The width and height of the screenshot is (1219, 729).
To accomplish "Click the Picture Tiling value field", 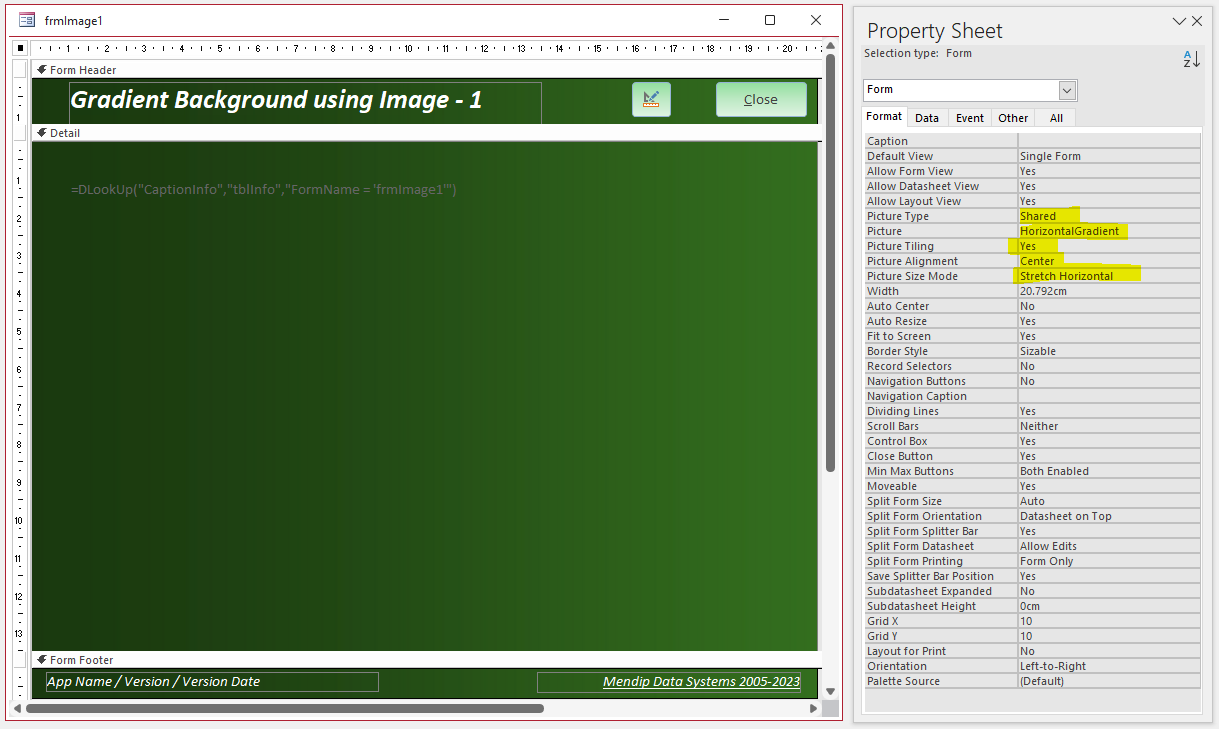I will [x=1109, y=246].
